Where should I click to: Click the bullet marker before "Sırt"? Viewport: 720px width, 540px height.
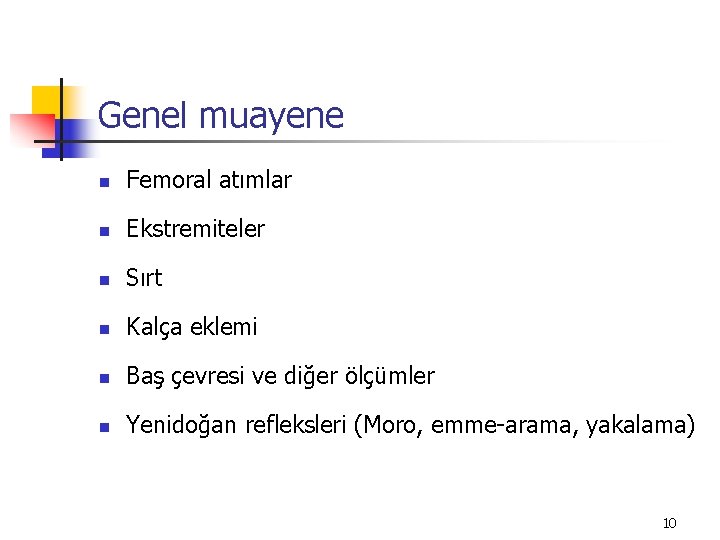coord(101,280)
